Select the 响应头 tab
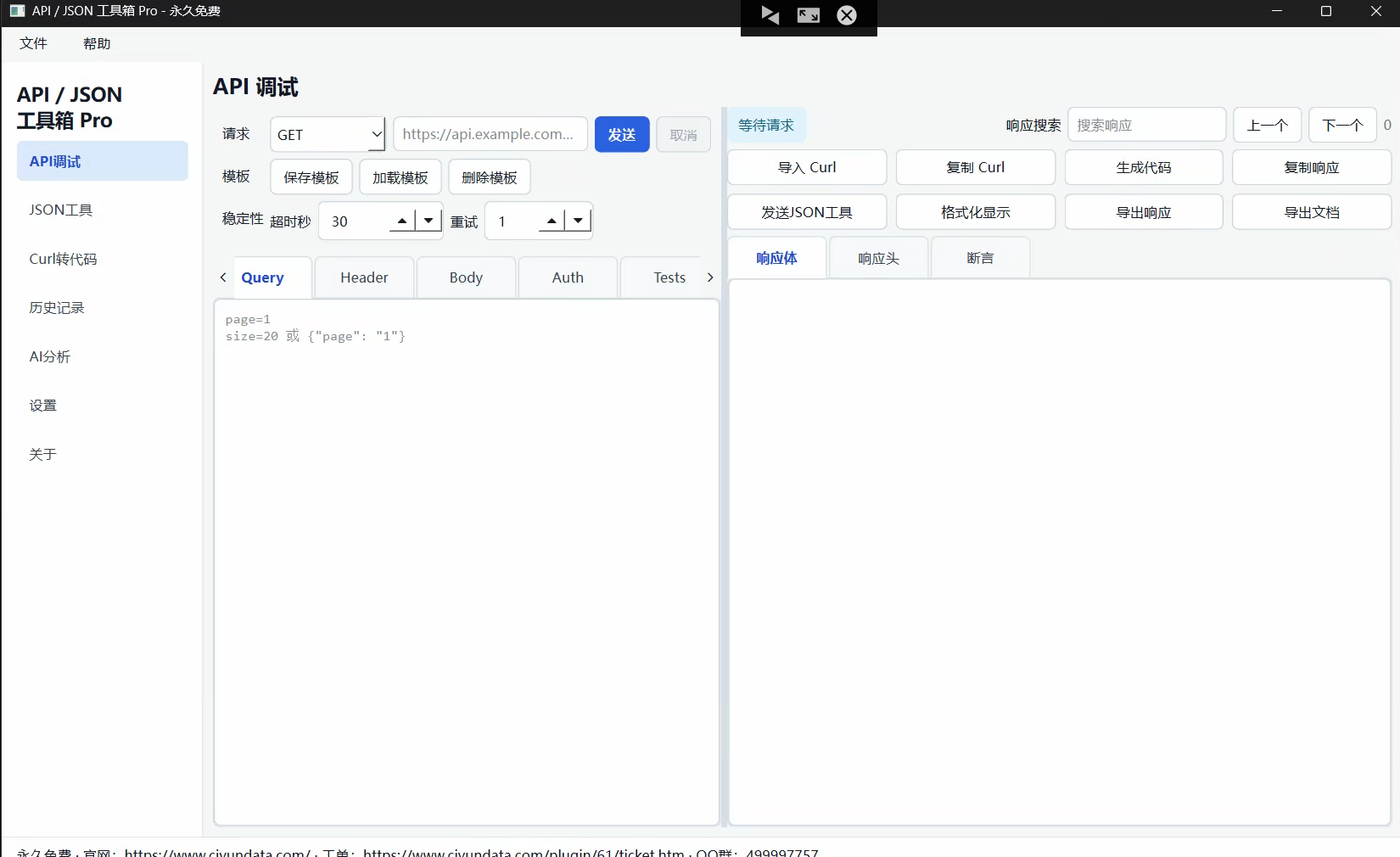Image resolution: width=1400 pixels, height=857 pixels. (878, 258)
